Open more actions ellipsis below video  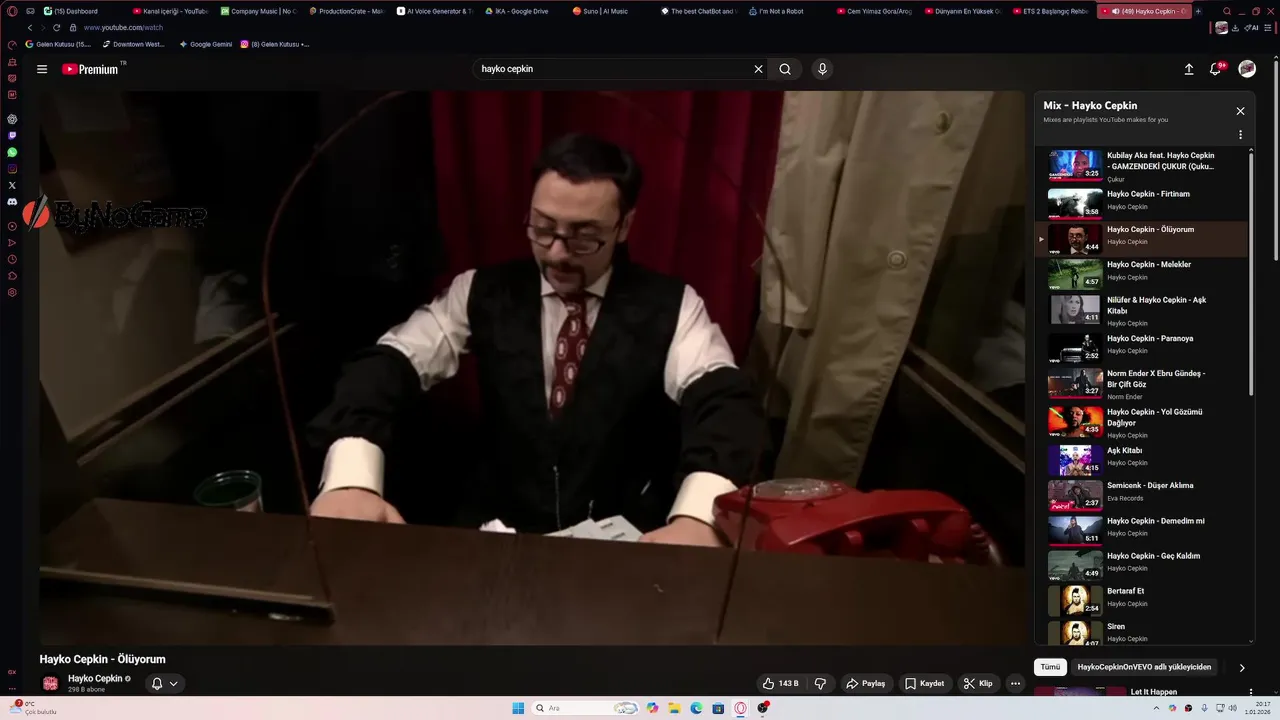click(x=1015, y=683)
